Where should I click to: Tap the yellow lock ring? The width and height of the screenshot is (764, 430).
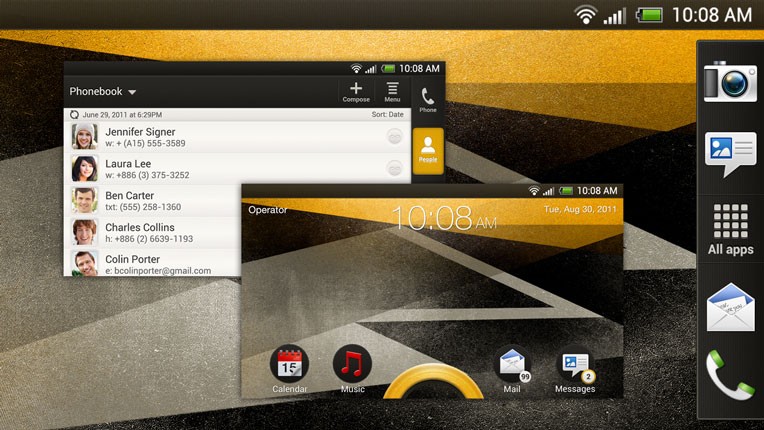coord(433,383)
